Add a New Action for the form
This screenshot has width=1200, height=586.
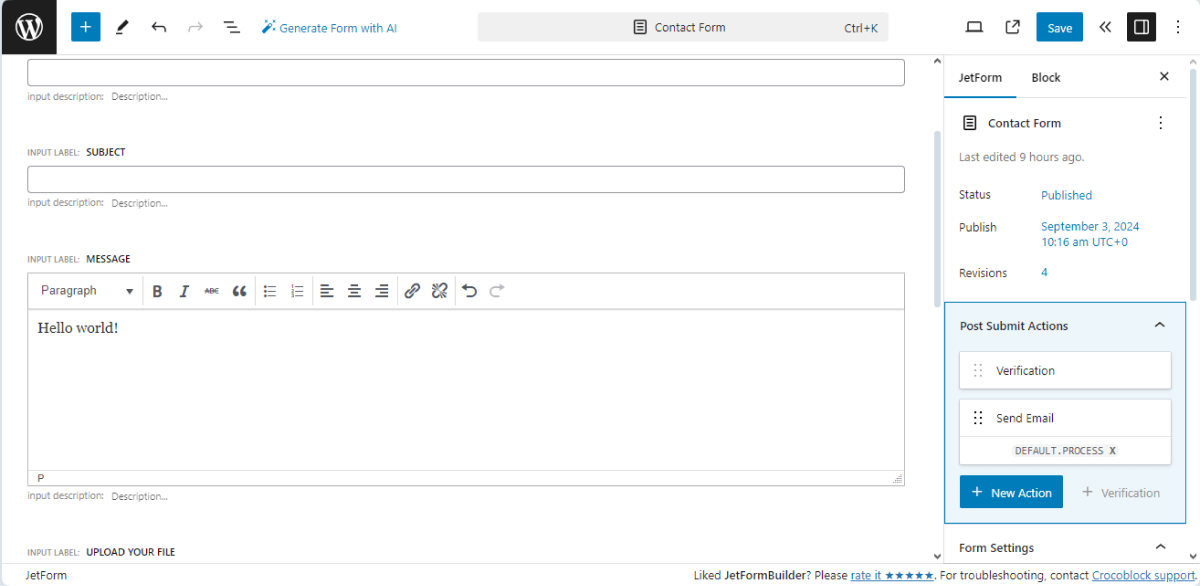1011,491
